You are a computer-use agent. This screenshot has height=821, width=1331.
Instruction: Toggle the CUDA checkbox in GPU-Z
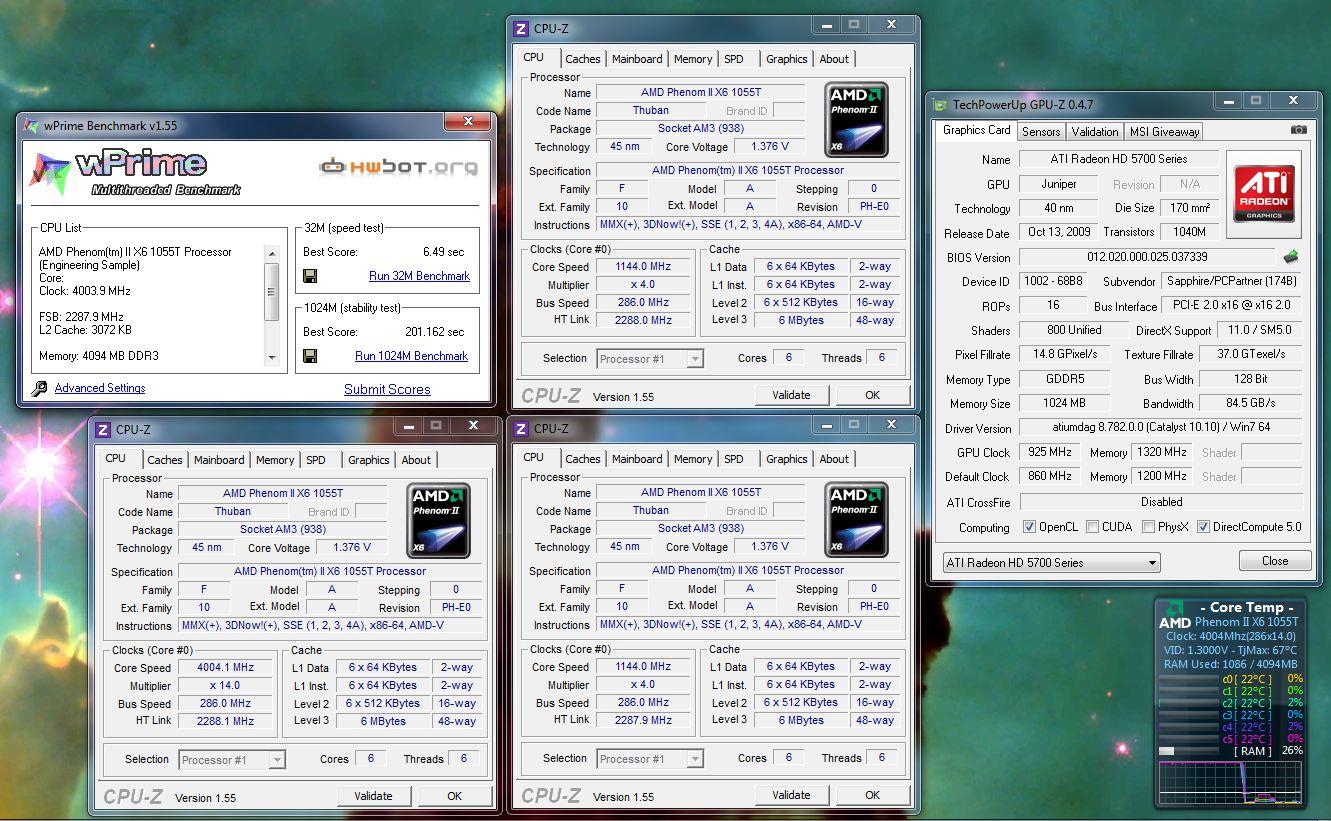point(1092,527)
